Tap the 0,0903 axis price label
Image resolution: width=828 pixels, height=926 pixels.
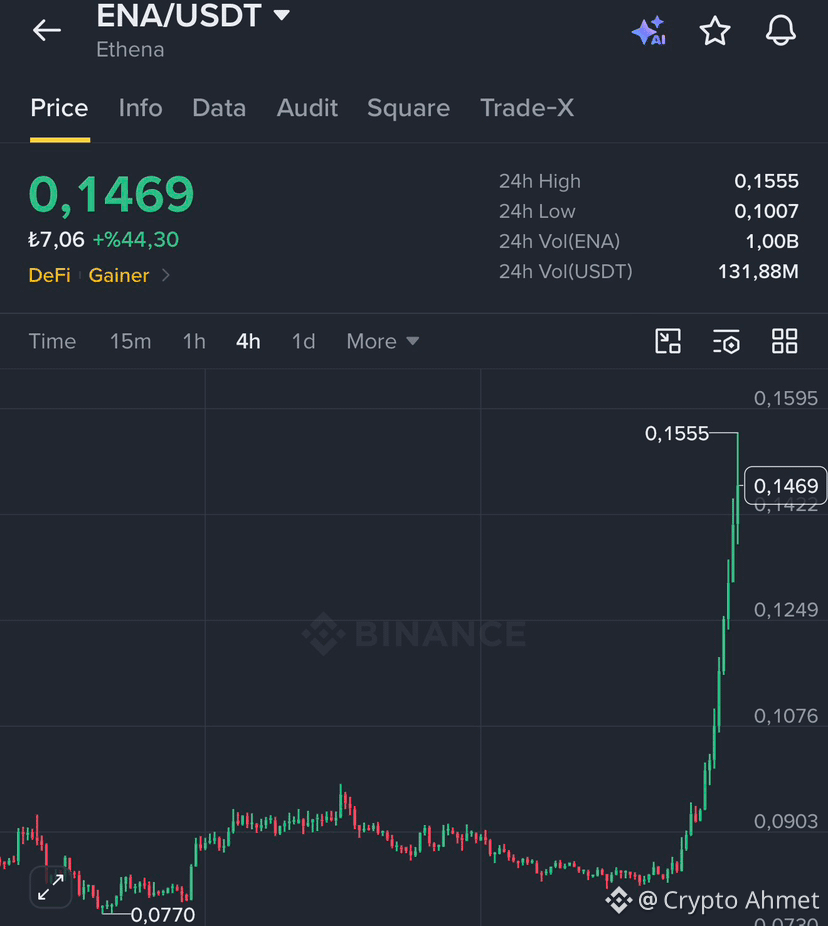785,821
